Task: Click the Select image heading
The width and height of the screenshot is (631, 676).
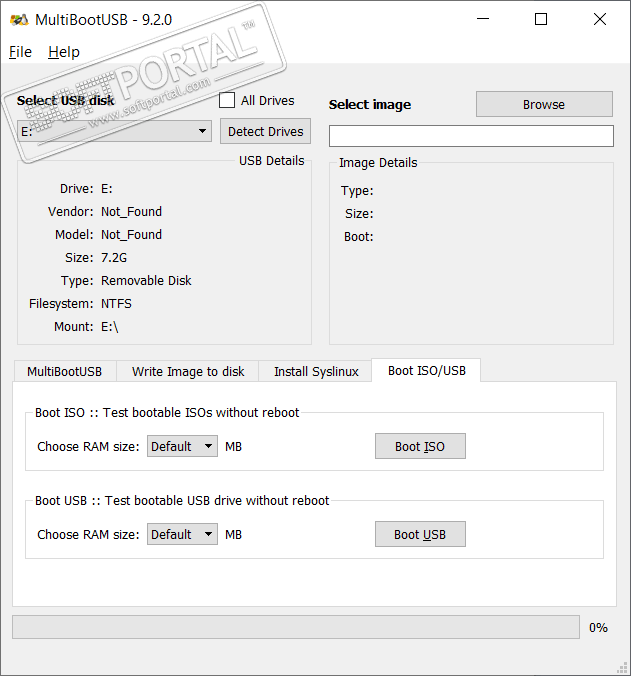Action: (370, 104)
